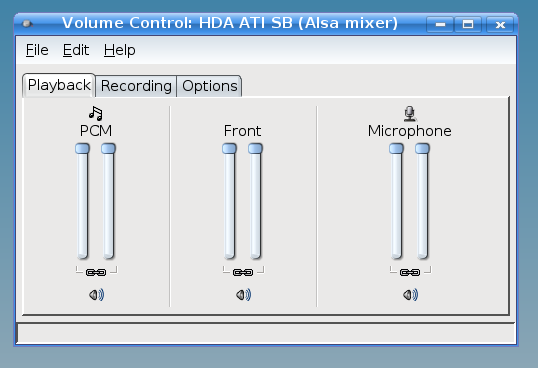Viewport: 538px width, 368px height.
Task: Toggle Microphone channel lock chain icon
Action: [410, 272]
